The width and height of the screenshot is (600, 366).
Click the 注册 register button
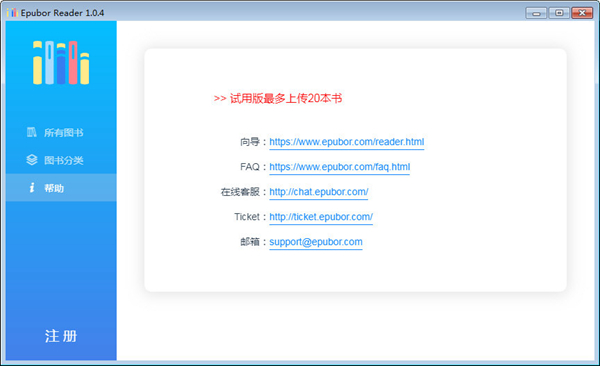[61, 336]
